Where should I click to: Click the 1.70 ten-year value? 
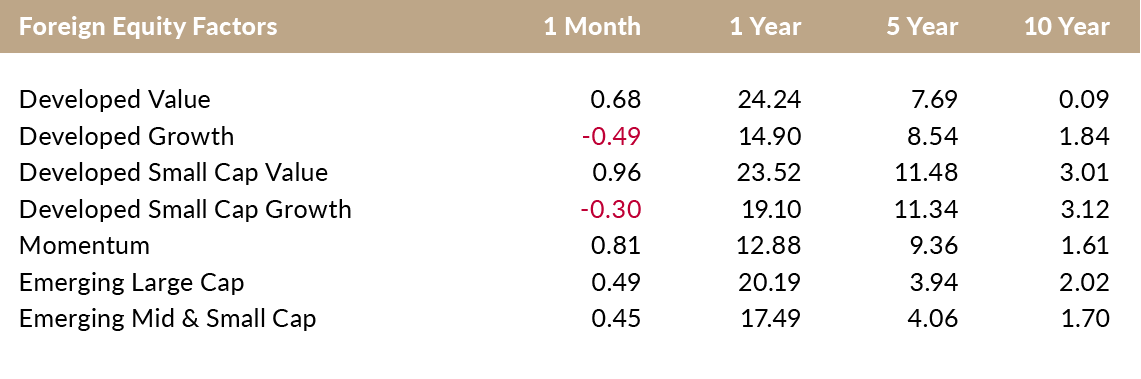tap(1085, 319)
